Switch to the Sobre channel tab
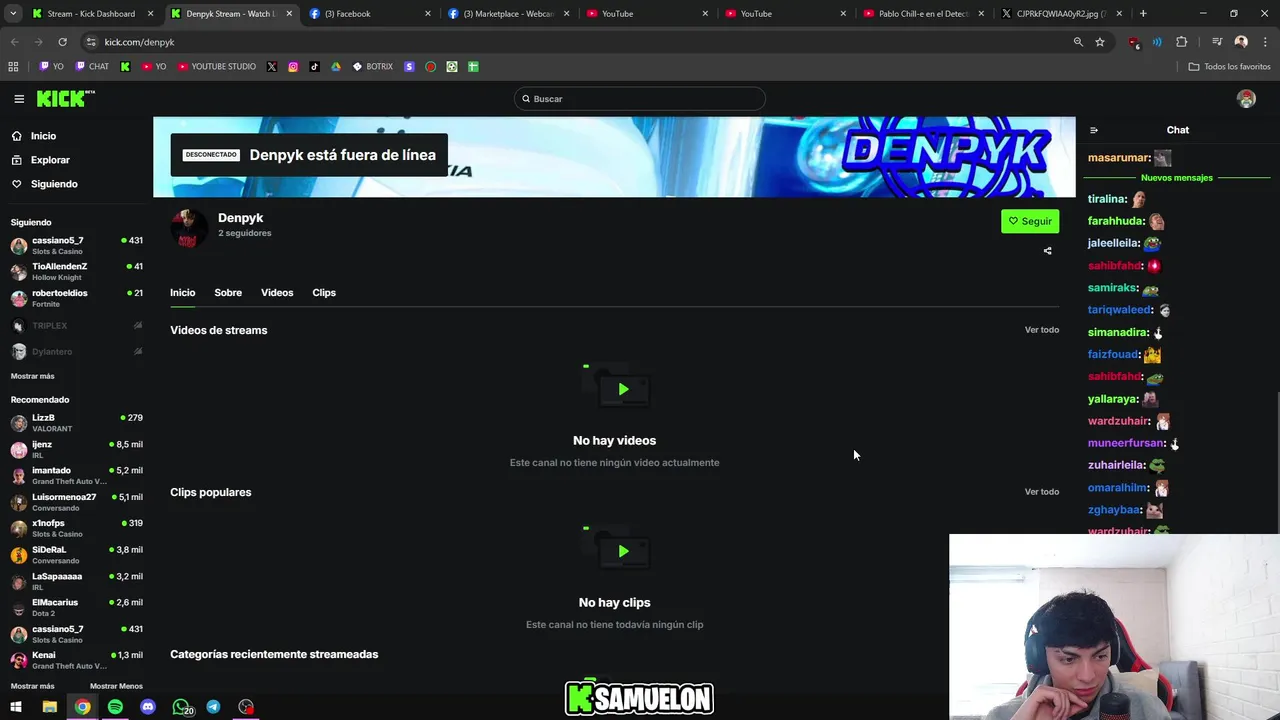This screenshot has height=720, width=1280. pos(228,293)
